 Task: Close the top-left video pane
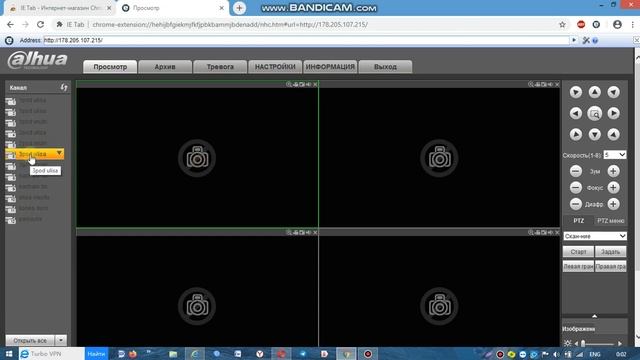(x=315, y=84)
